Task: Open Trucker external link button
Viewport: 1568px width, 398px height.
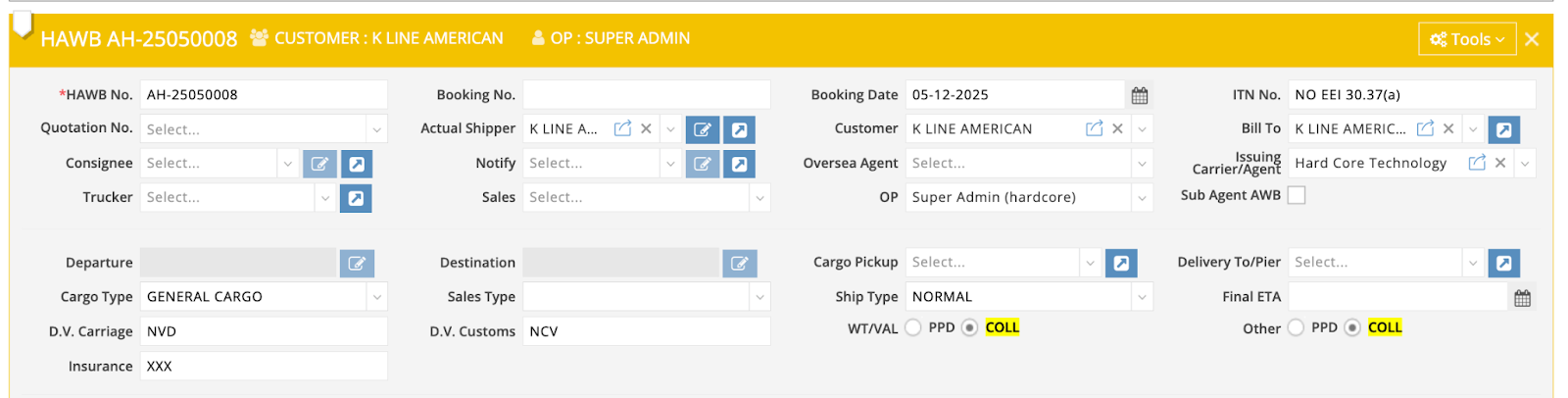Action: 356,198
